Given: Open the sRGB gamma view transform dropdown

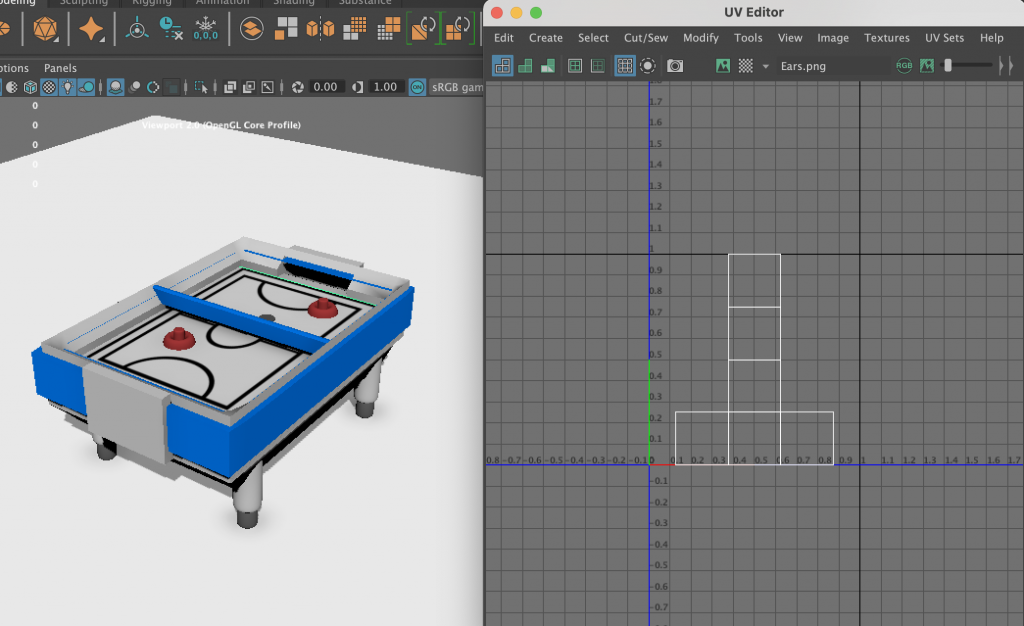Looking at the screenshot, I should (x=456, y=87).
